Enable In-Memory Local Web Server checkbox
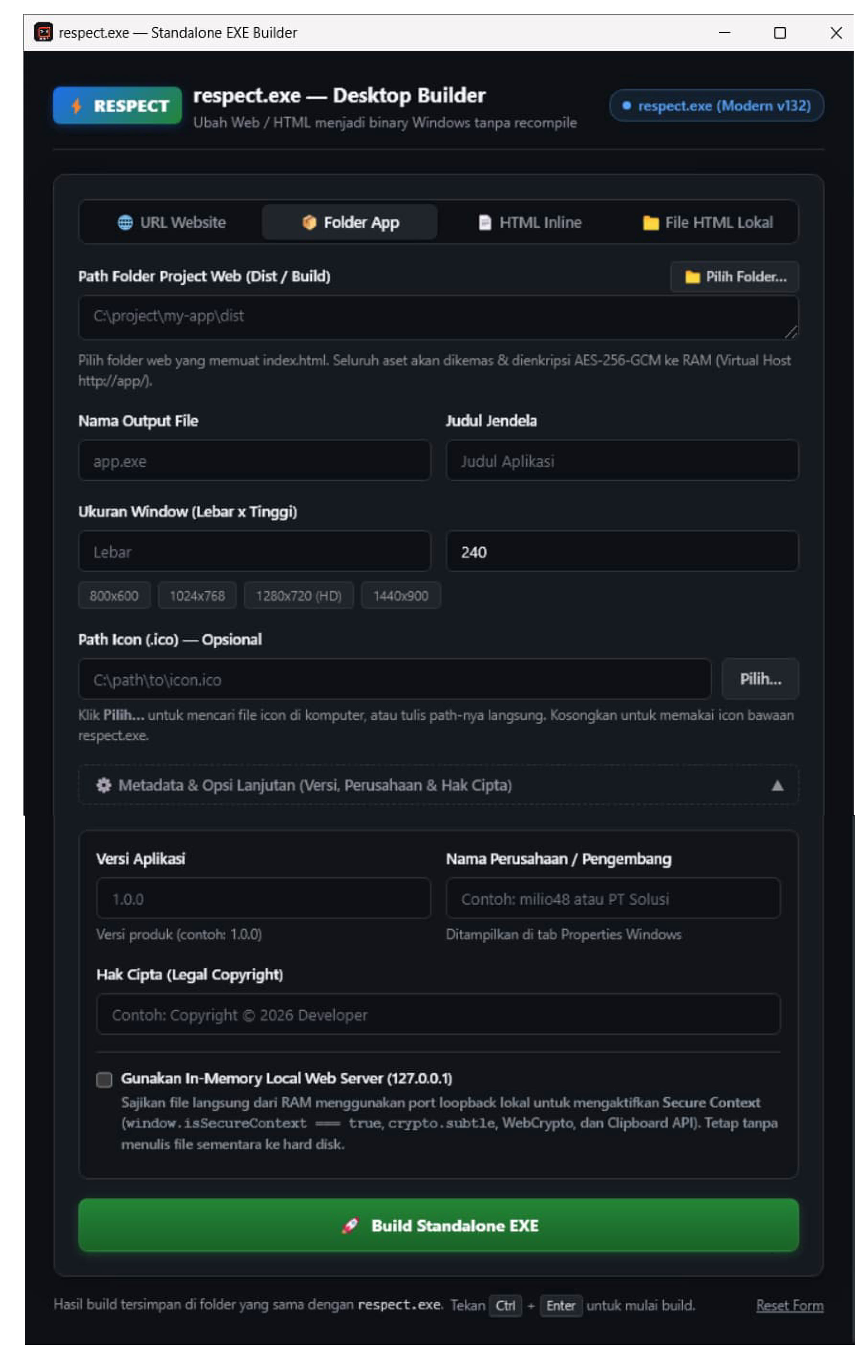The image size is (868, 1372). point(104,1080)
